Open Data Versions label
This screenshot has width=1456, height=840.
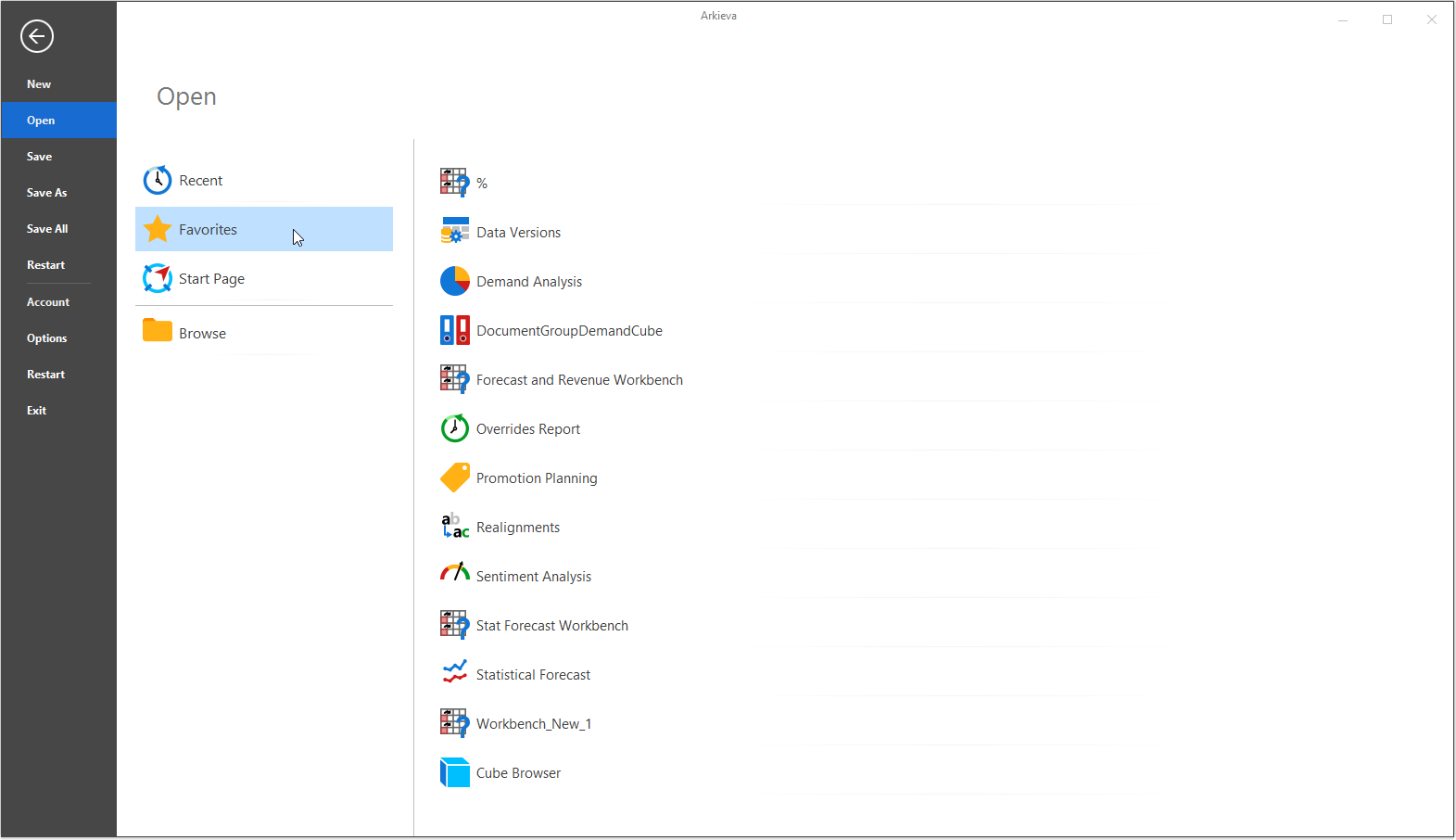(x=518, y=233)
